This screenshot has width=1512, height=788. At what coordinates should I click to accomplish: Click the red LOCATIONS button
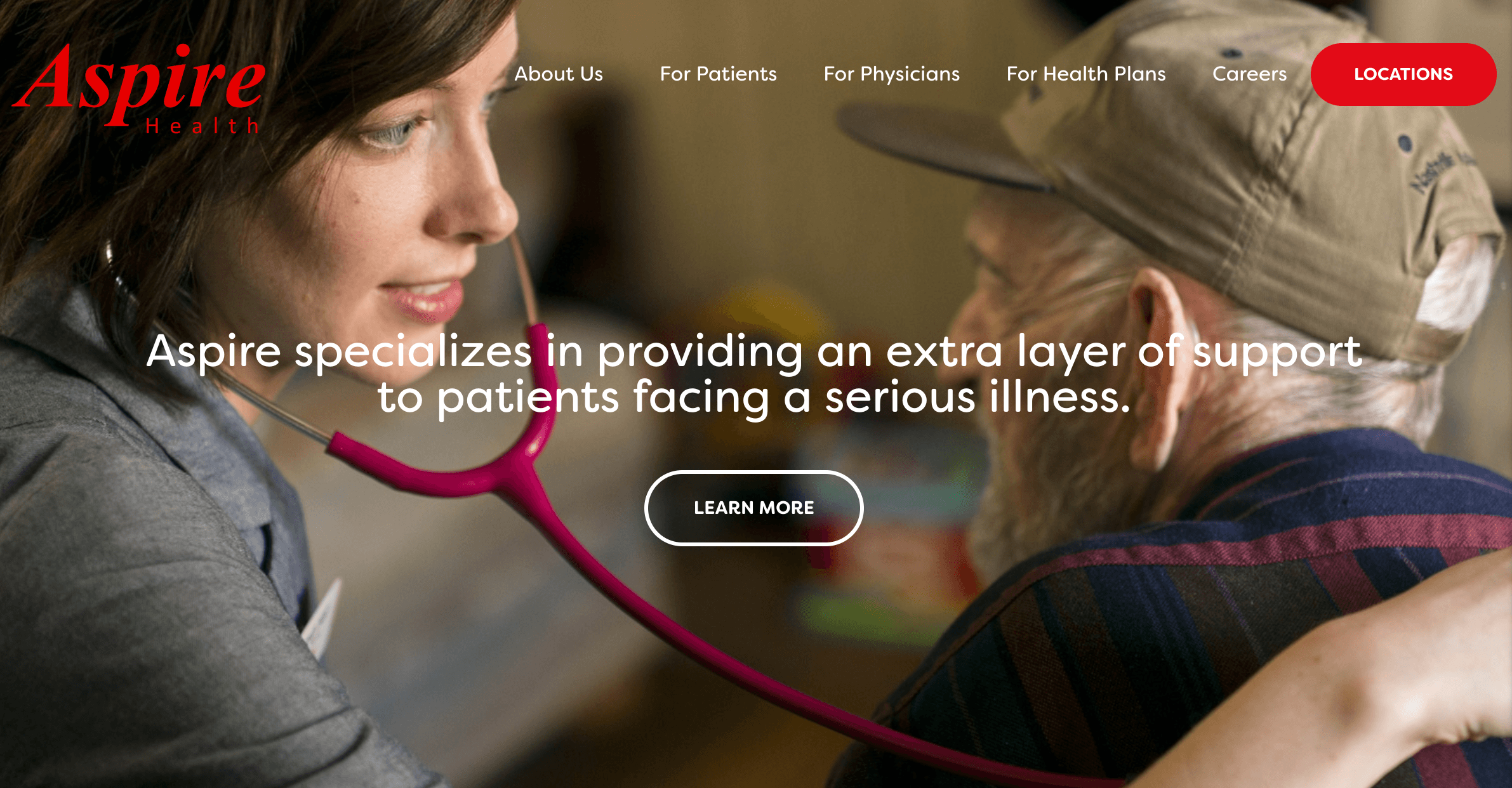tap(1403, 74)
